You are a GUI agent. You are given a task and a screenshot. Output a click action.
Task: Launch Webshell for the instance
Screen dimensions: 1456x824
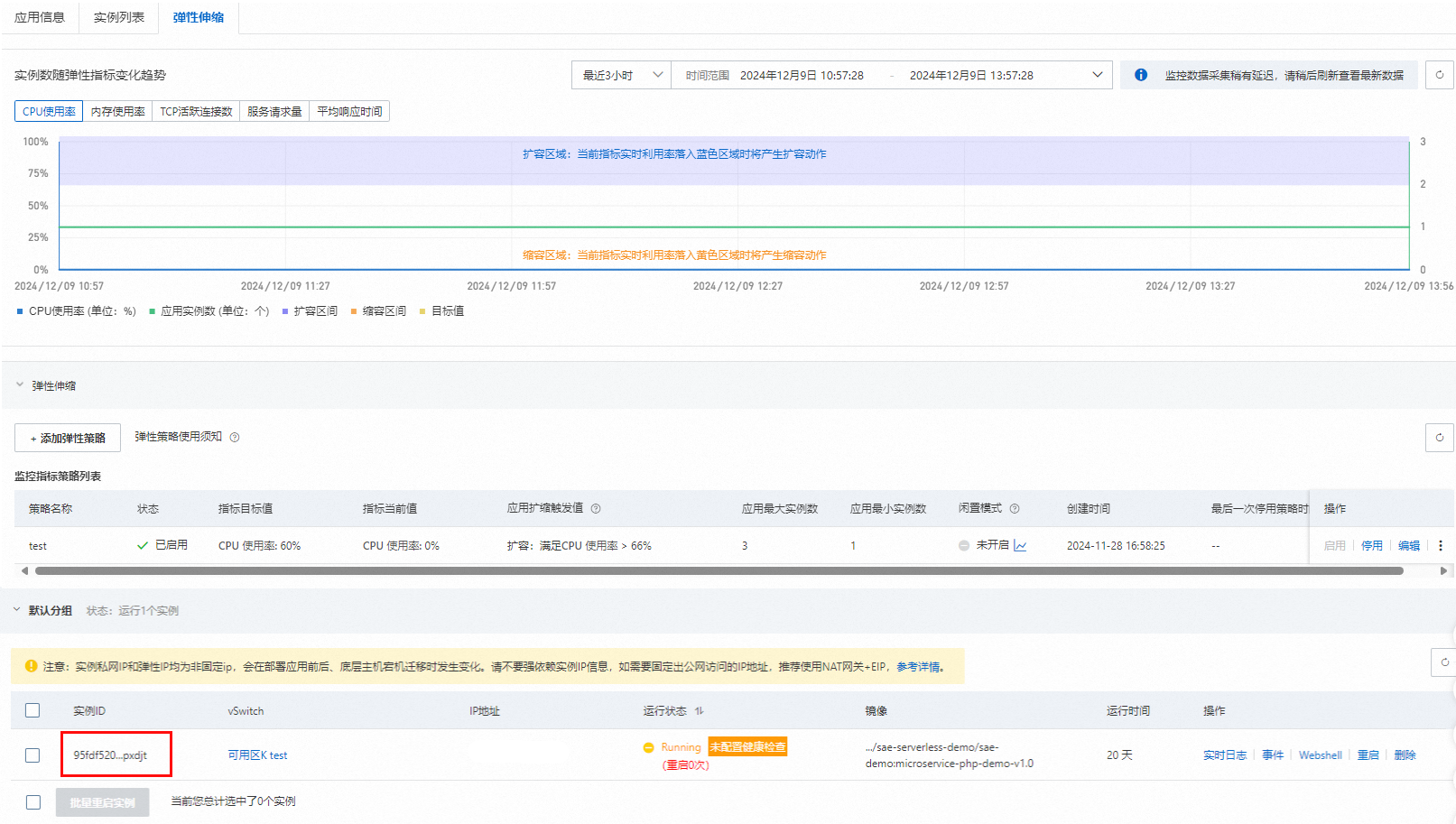click(1321, 755)
